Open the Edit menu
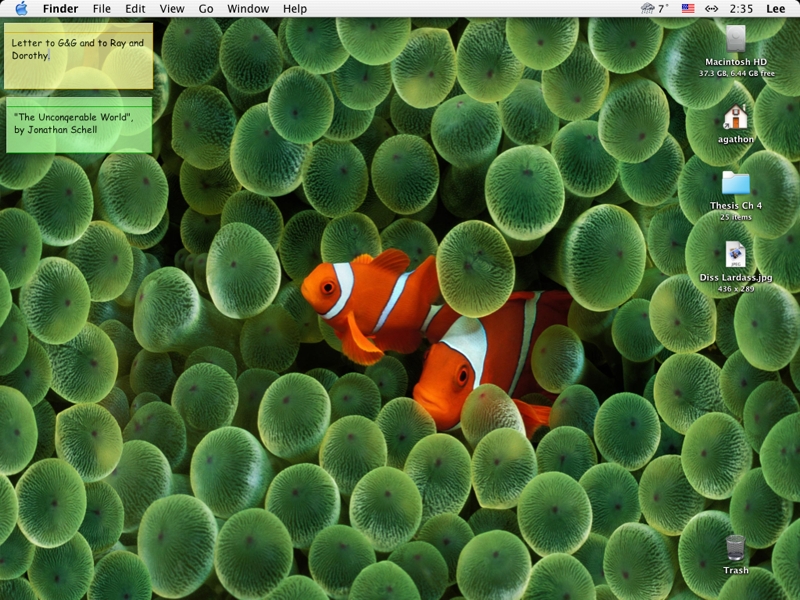The width and height of the screenshot is (800, 600). [x=135, y=9]
